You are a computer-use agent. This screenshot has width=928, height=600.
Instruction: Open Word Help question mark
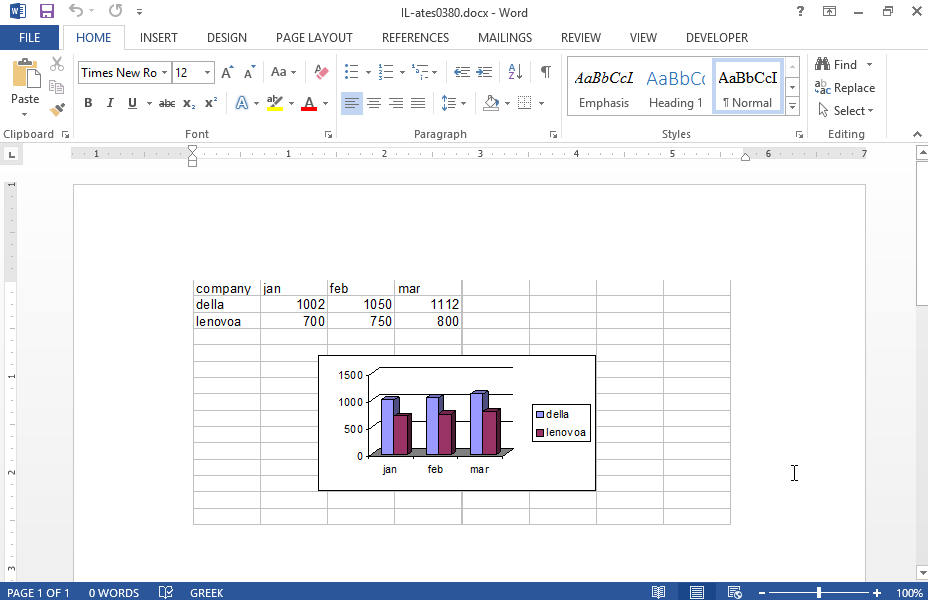click(800, 11)
